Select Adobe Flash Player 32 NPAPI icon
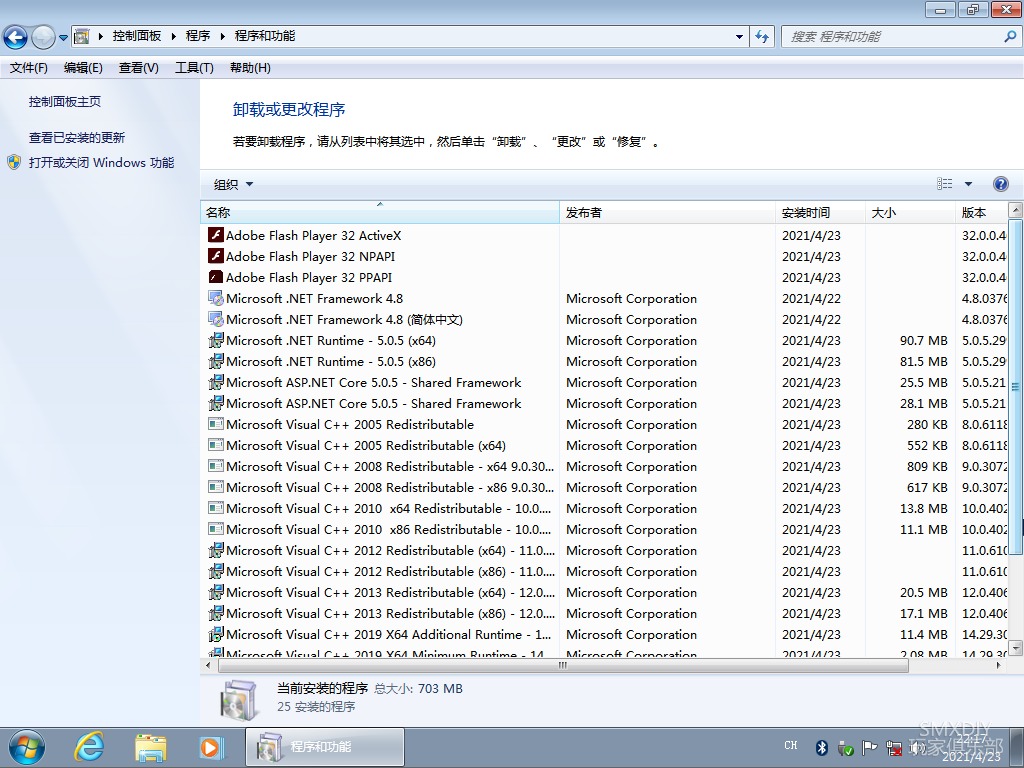 click(x=216, y=256)
